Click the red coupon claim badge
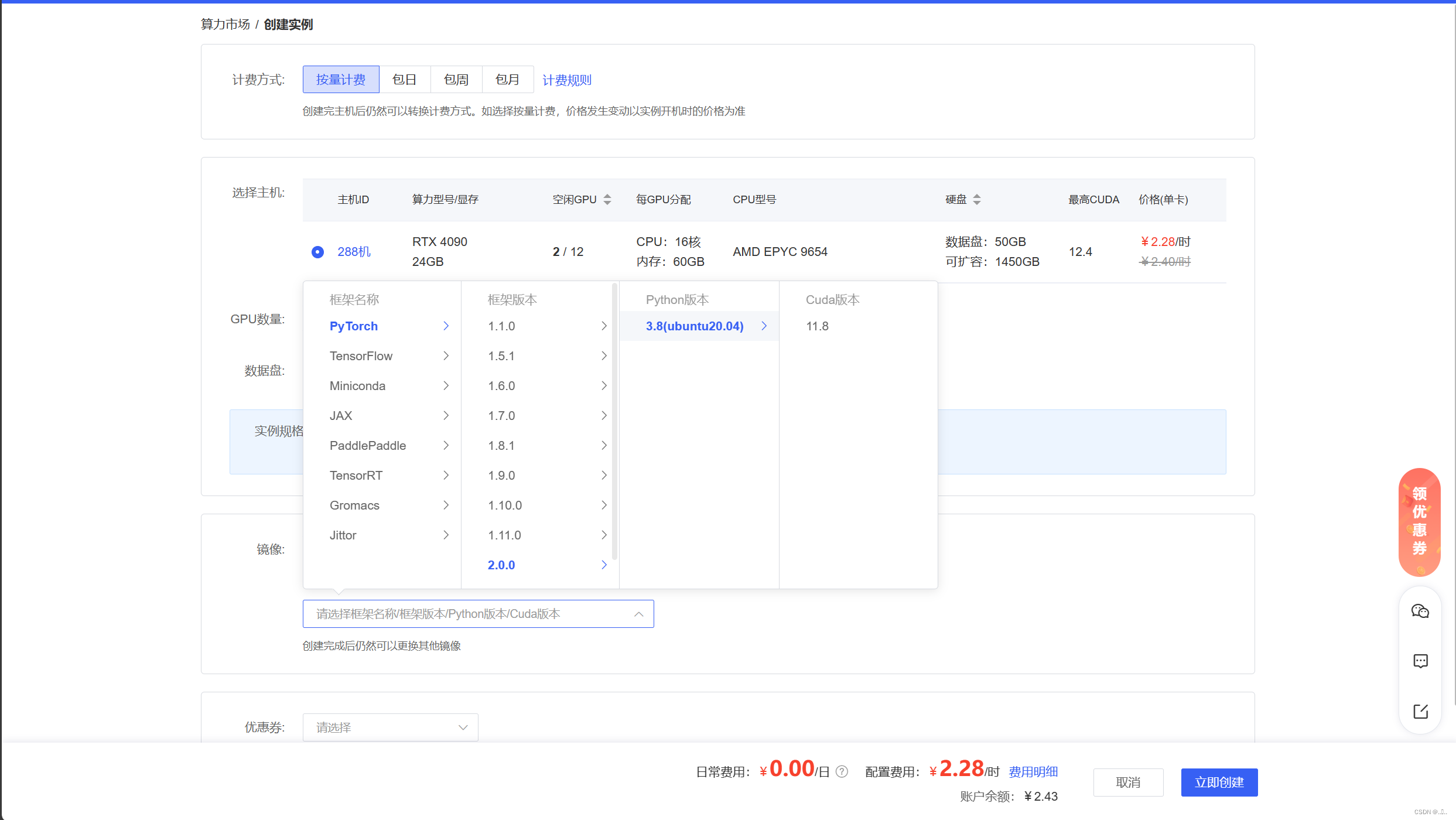 pyautogui.click(x=1419, y=521)
